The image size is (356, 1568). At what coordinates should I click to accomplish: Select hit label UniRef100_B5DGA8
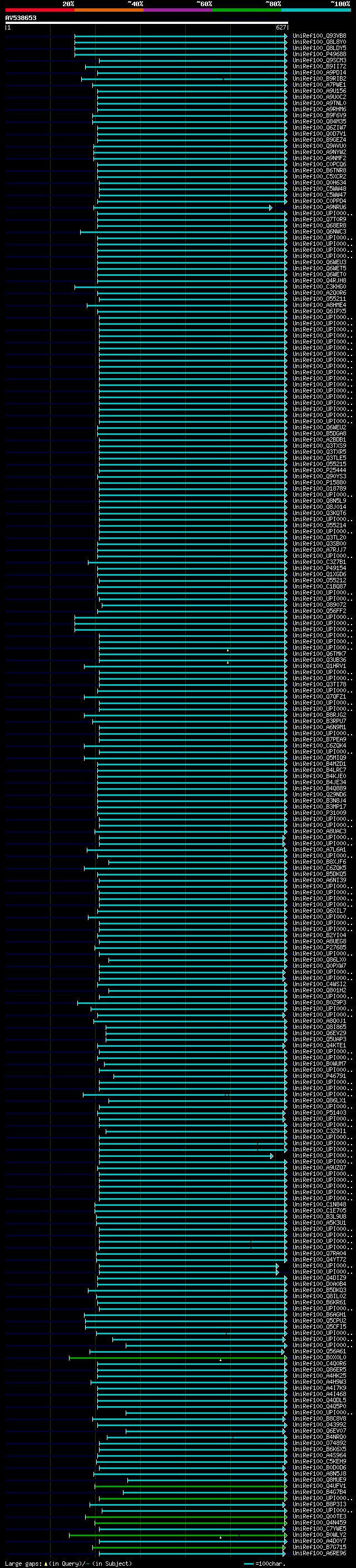pyautogui.click(x=319, y=433)
